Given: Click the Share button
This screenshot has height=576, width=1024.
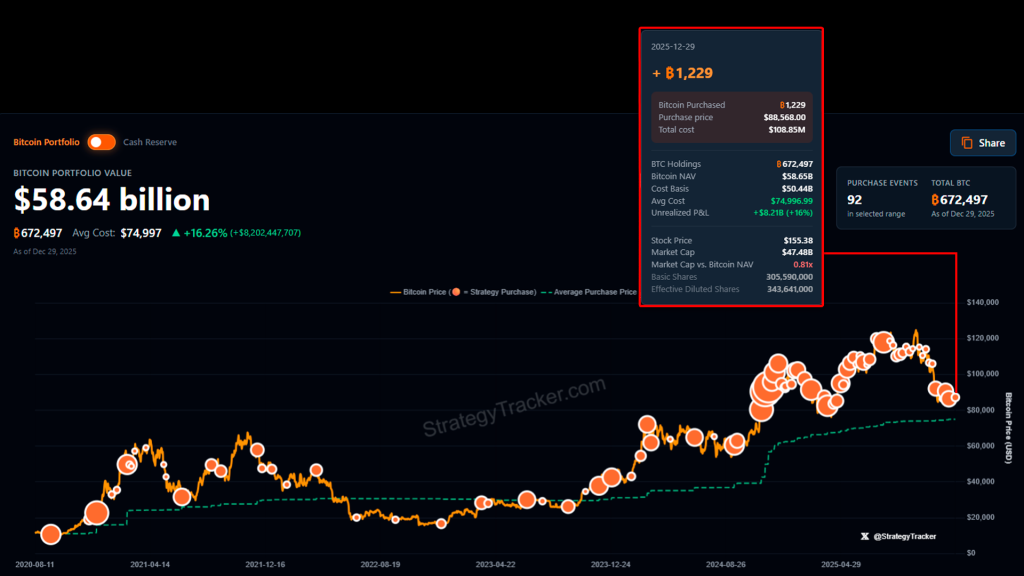Looking at the screenshot, I should [983, 143].
